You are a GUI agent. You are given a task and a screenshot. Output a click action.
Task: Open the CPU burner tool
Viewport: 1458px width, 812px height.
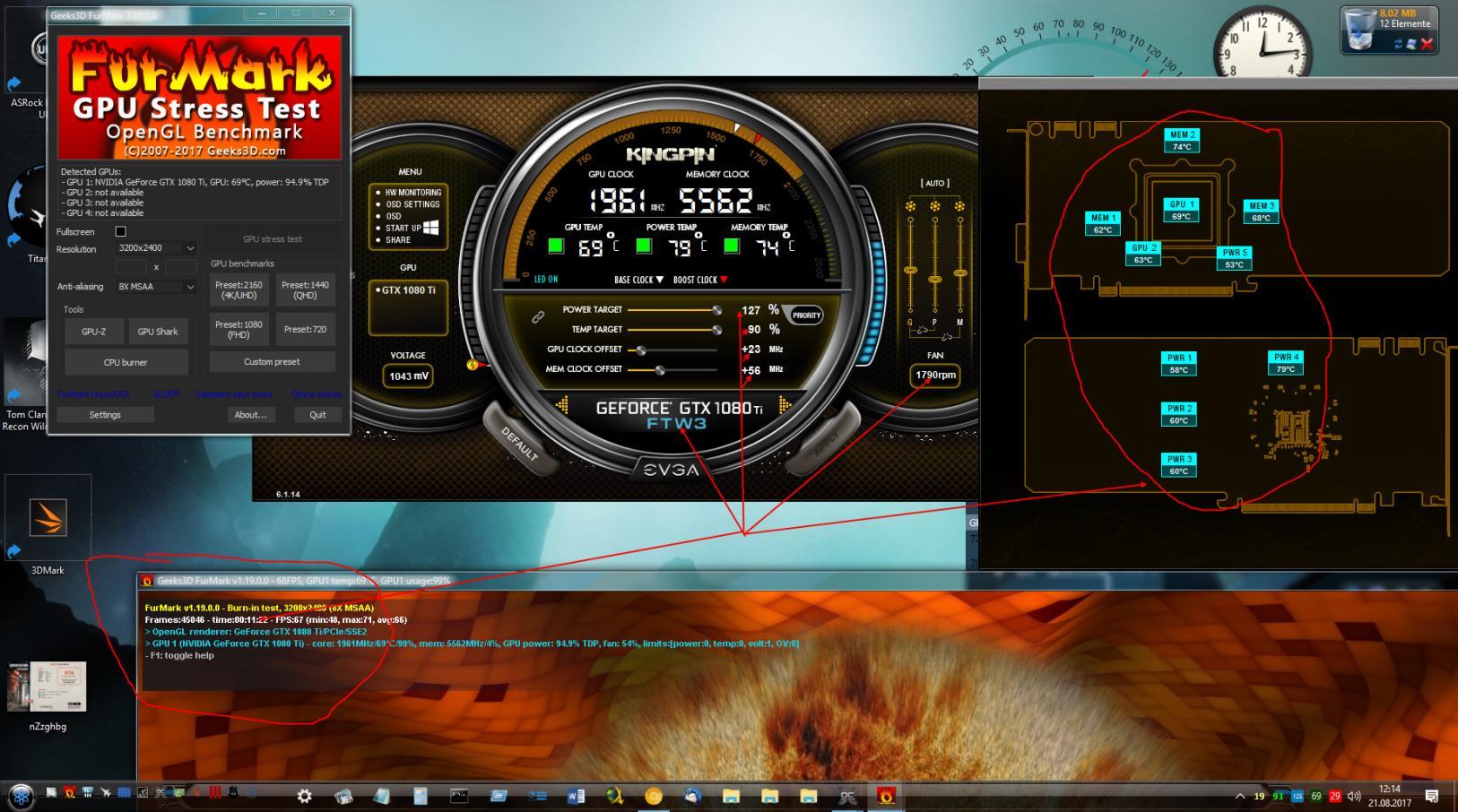126,362
